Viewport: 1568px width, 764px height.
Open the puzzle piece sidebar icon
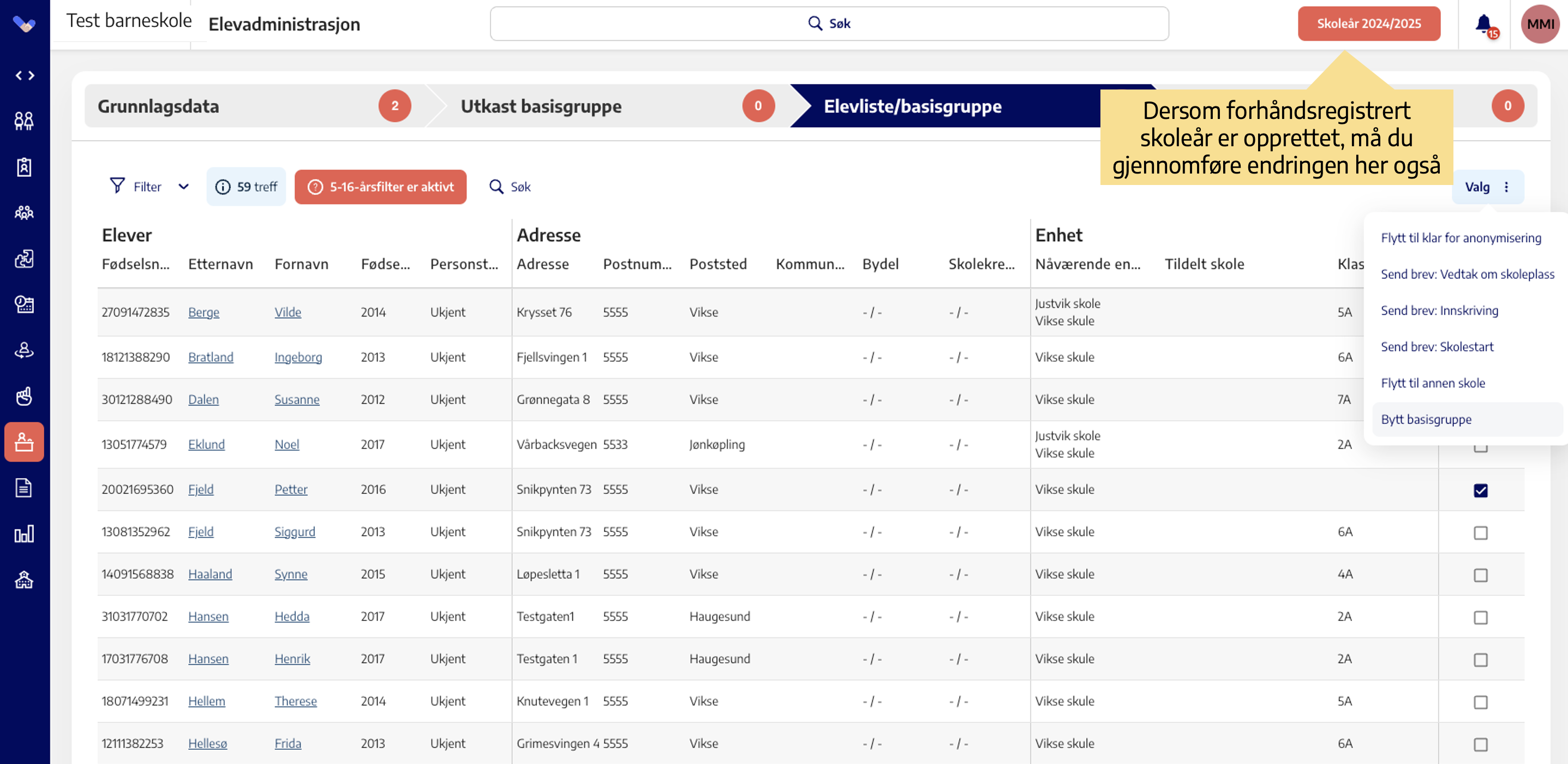pyautogui.click(x=25, y=259)
